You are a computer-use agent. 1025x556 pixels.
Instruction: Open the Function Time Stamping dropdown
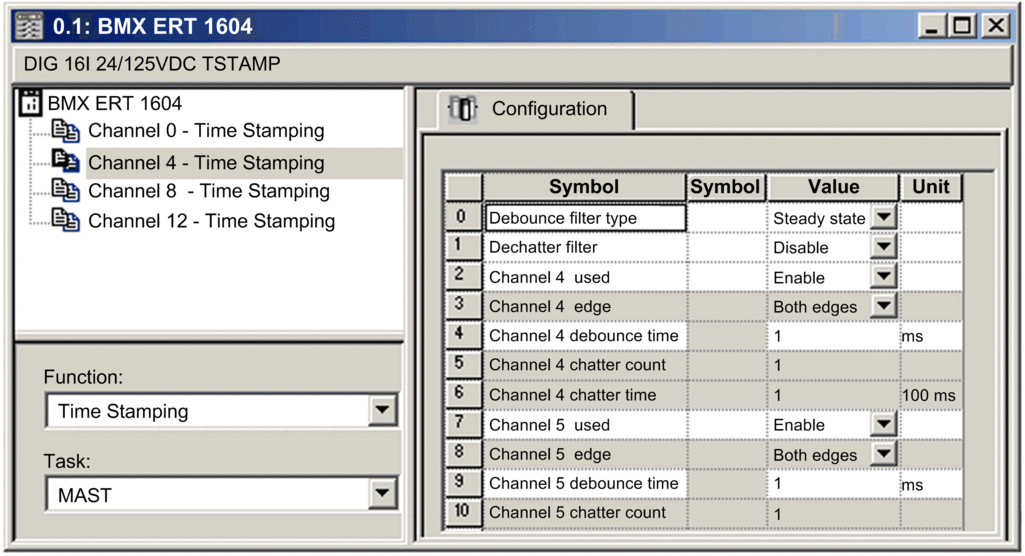click(382, 411)
